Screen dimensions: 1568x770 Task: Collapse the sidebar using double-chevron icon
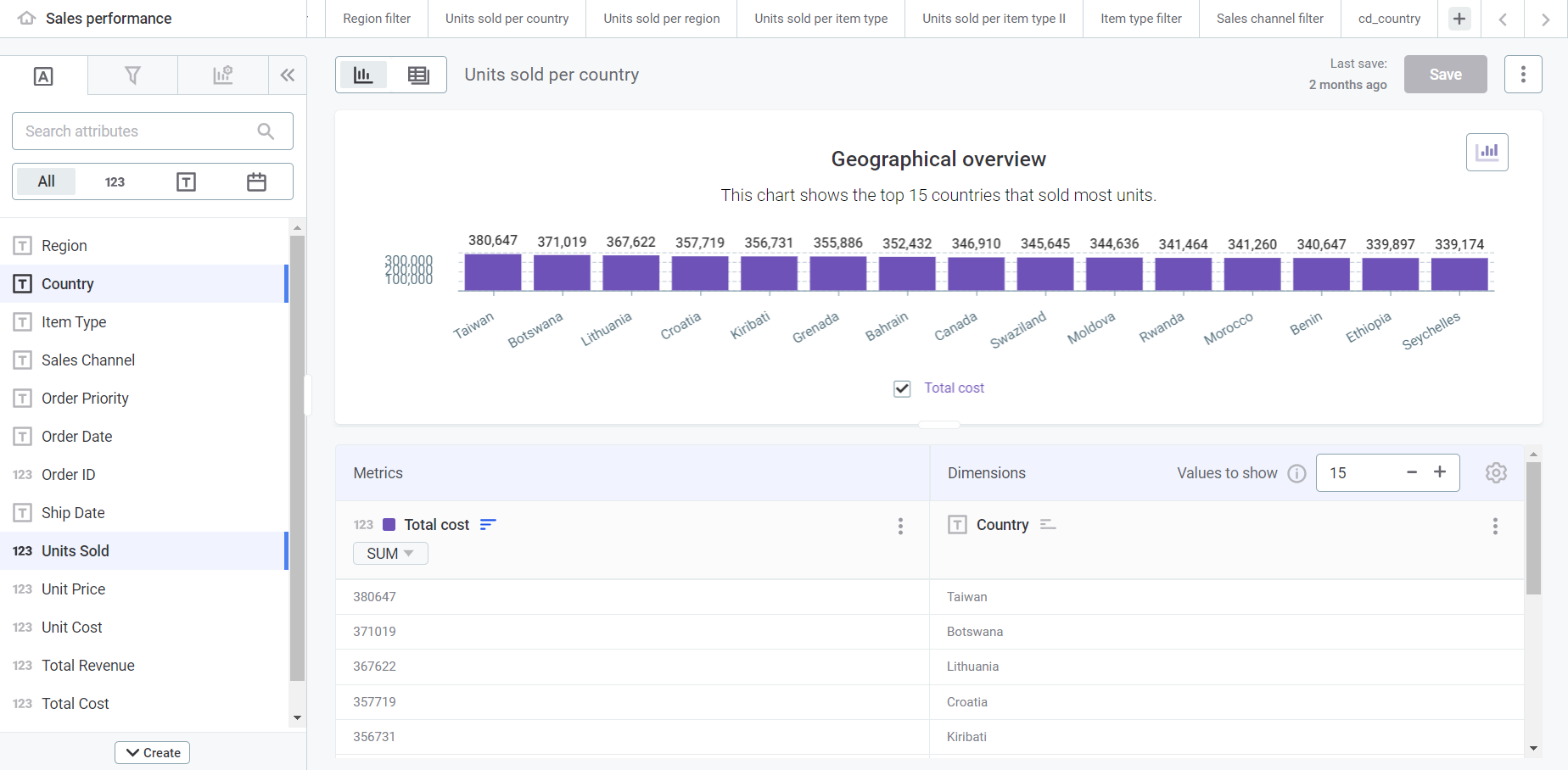[x=287, y=75]
